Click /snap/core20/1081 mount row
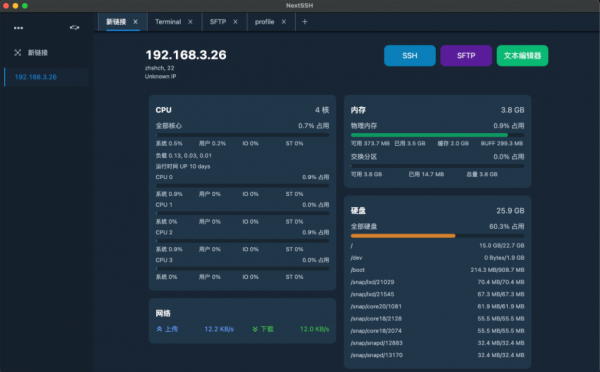The height and width of the screenshot is (372, 600). 437,306
